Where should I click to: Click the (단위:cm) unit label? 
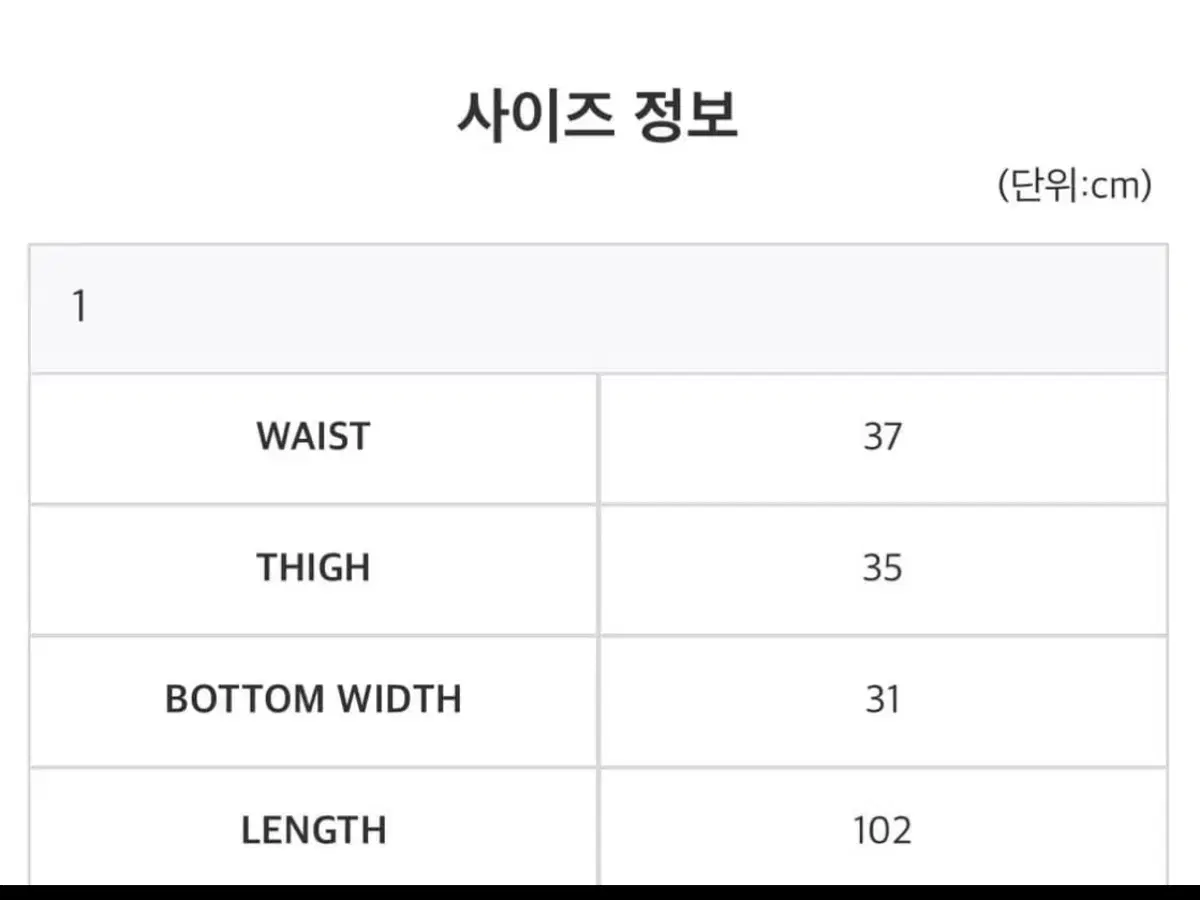coord(1075,185)
